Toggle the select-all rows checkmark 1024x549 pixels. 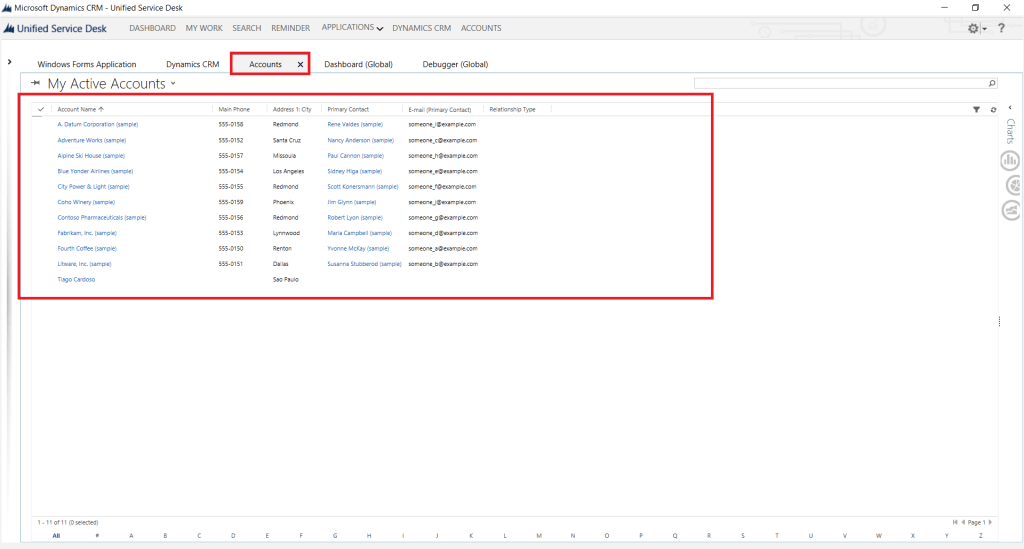[40, 109]
